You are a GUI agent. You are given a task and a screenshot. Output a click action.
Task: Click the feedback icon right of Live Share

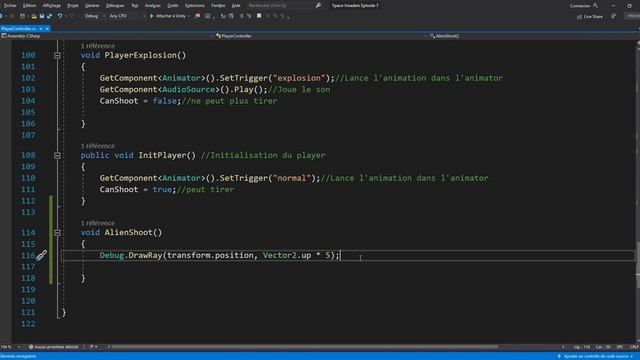pyautogui.click(x=613, y=16)
